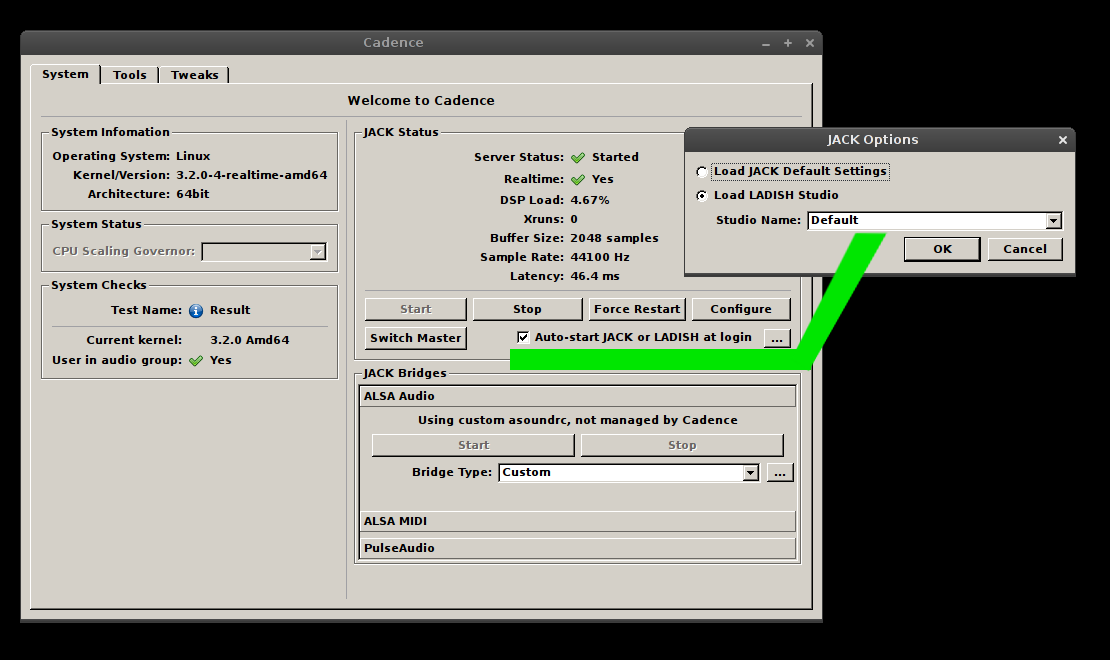Switch to the Tools tab
This screenshot has height=660, width=1110.
(130, 75)
